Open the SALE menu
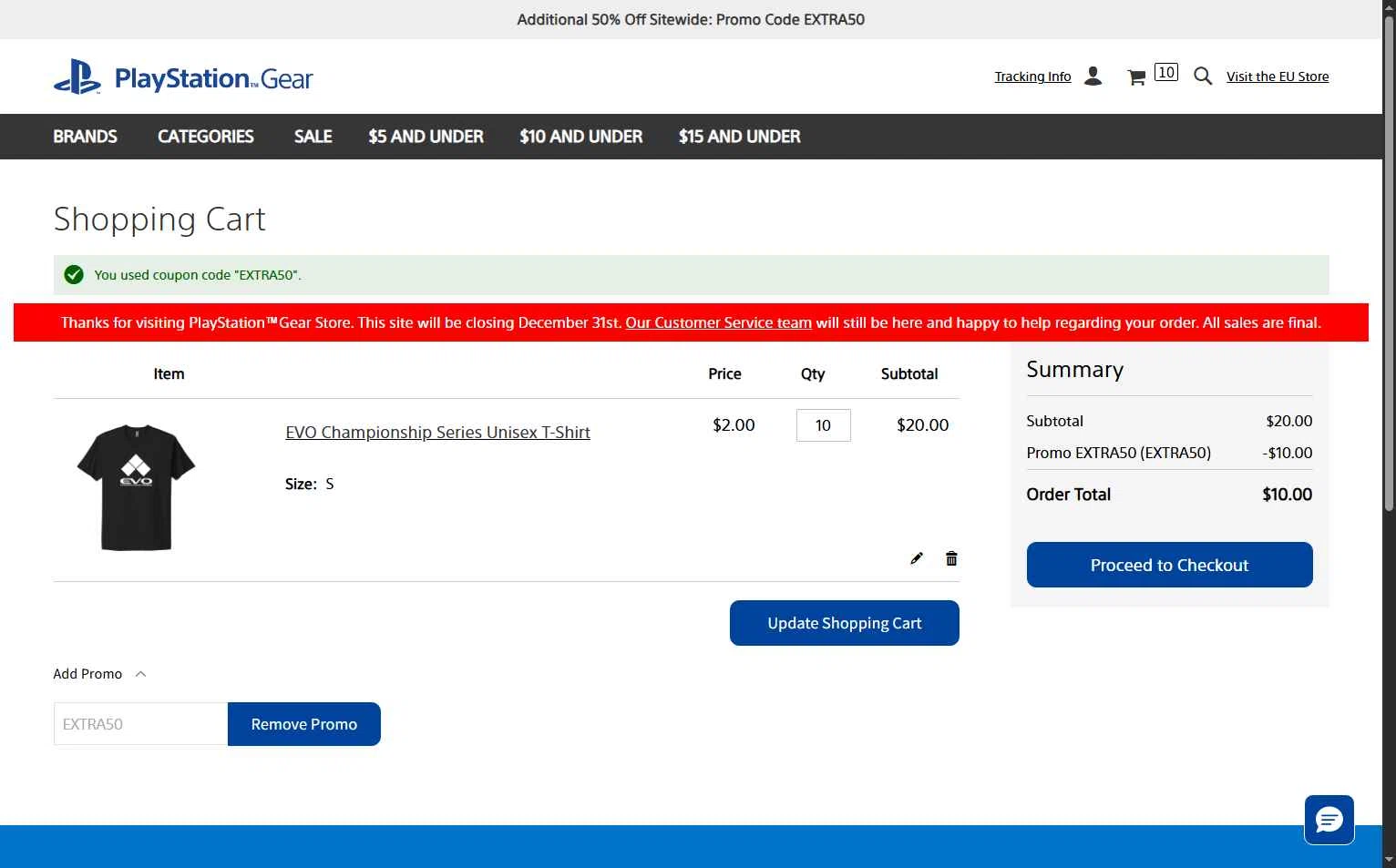 (x=313, y=137)
